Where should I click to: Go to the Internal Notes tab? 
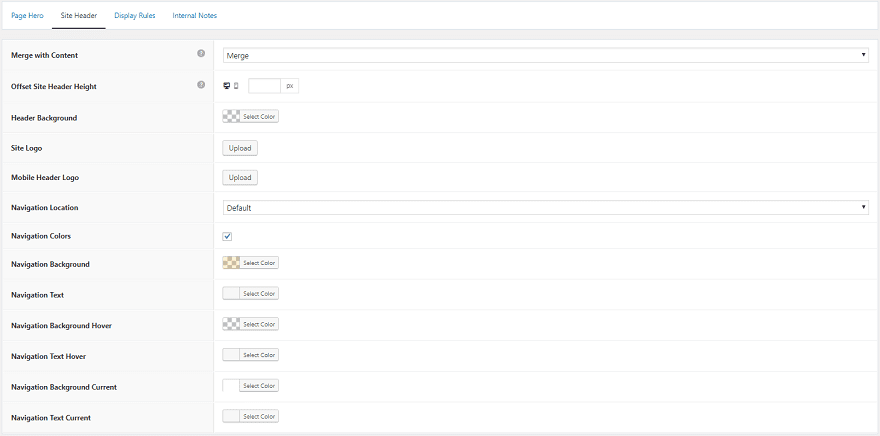(x=194, y=16)
